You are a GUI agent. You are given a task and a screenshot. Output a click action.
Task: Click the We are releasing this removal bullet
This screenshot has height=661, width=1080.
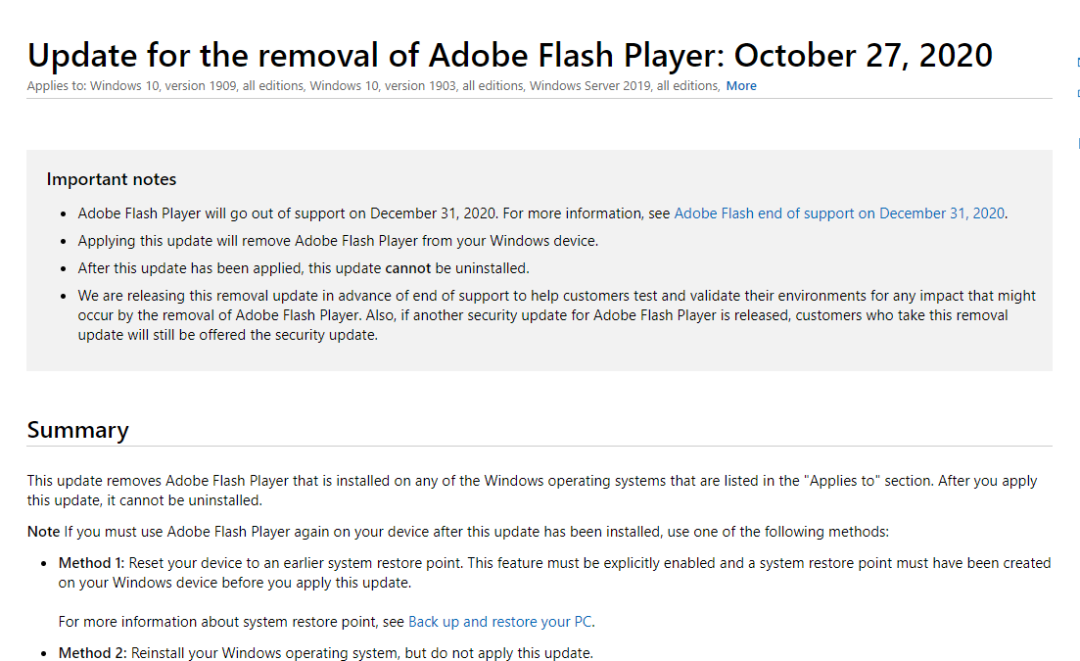[x=557, y=315]
